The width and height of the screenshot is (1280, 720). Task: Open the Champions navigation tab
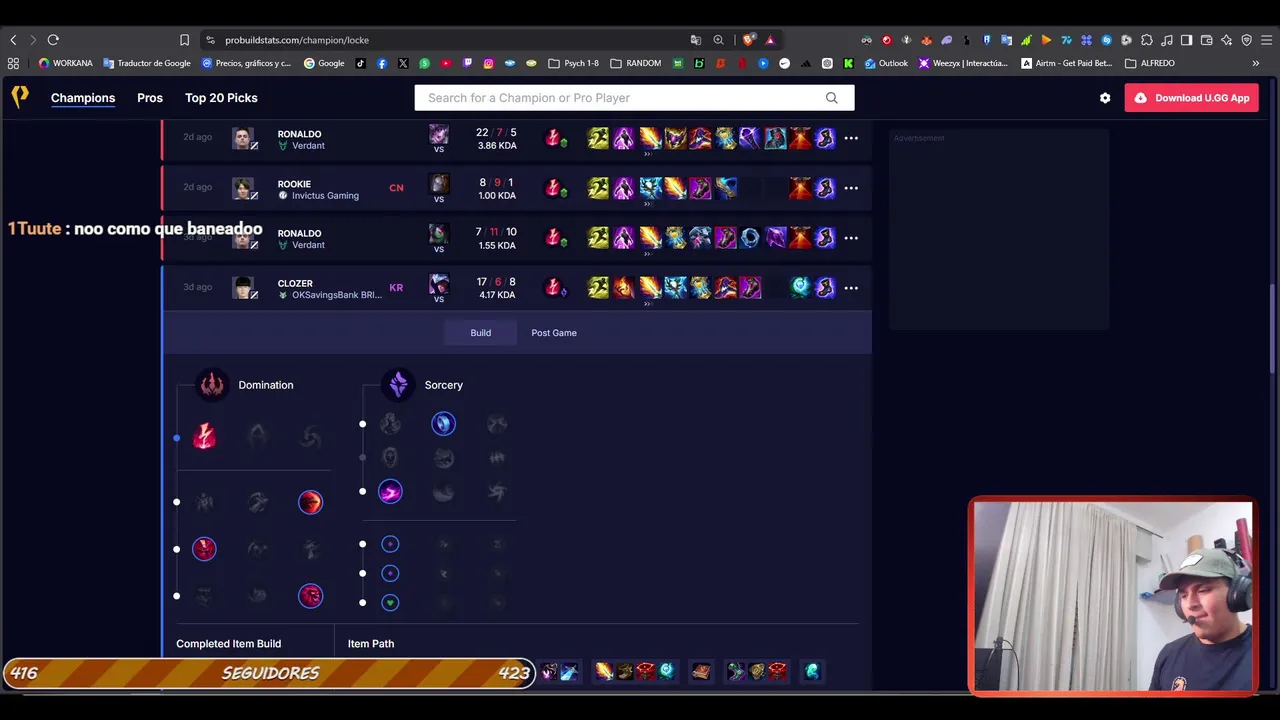[x=83, y=98]
